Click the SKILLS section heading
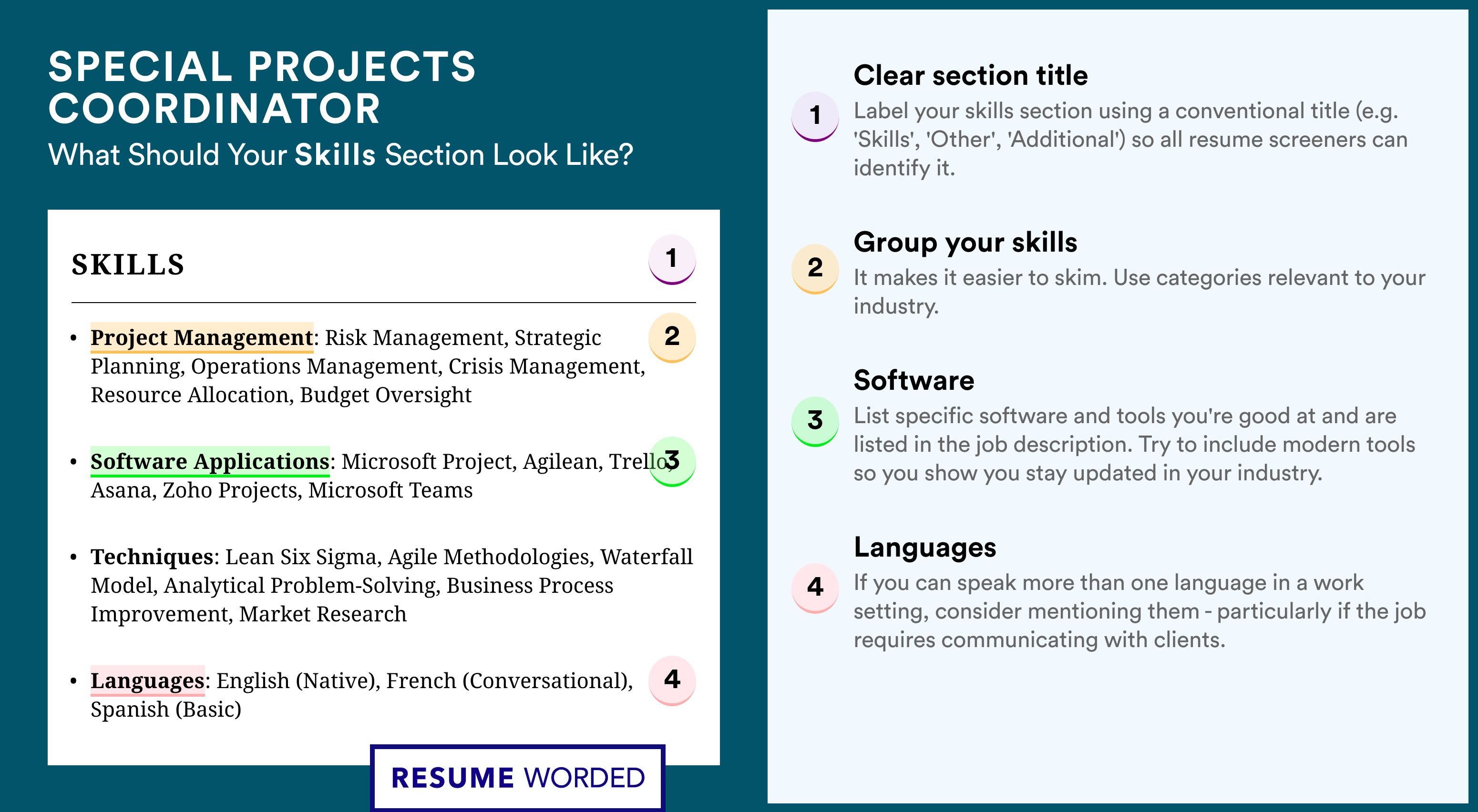This screenshot has width=1478, height=812. click(128, 264)
